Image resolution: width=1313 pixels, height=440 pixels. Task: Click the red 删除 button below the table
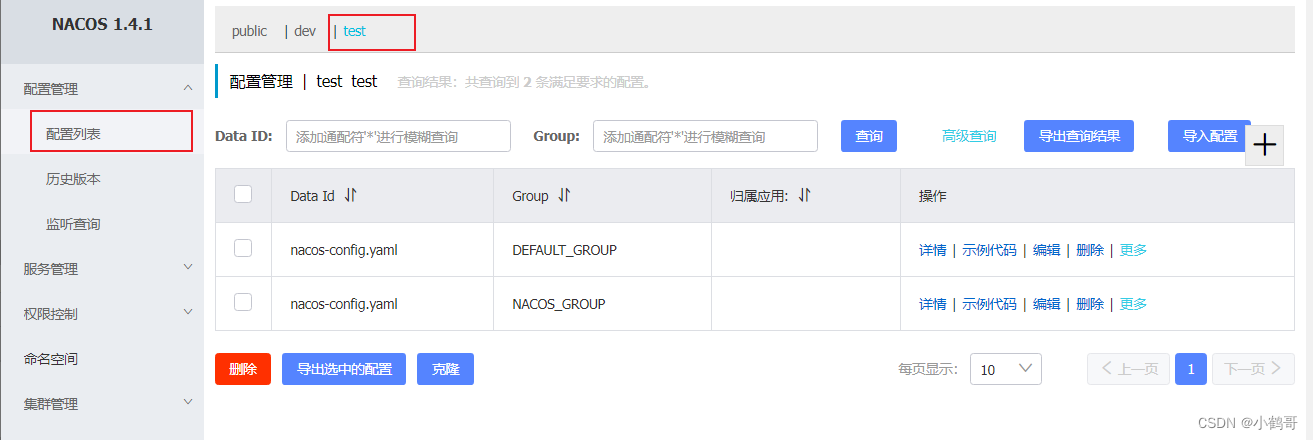(243, 369)
